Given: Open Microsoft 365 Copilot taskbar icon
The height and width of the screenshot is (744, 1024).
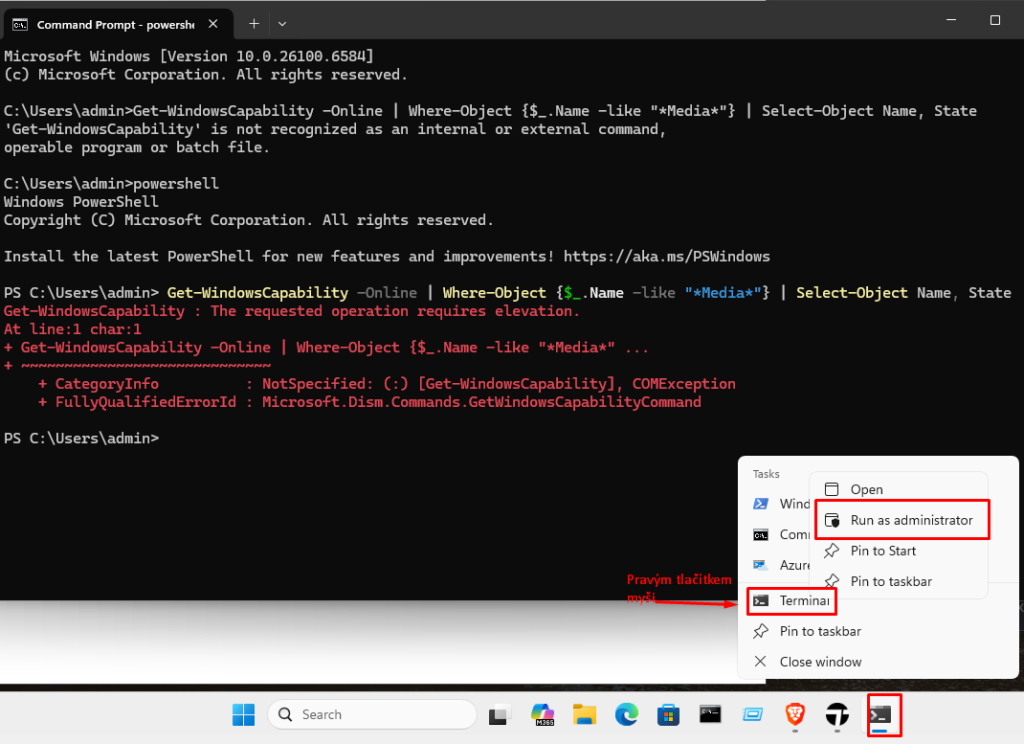Looking at the screenshot, I should 543,715.
